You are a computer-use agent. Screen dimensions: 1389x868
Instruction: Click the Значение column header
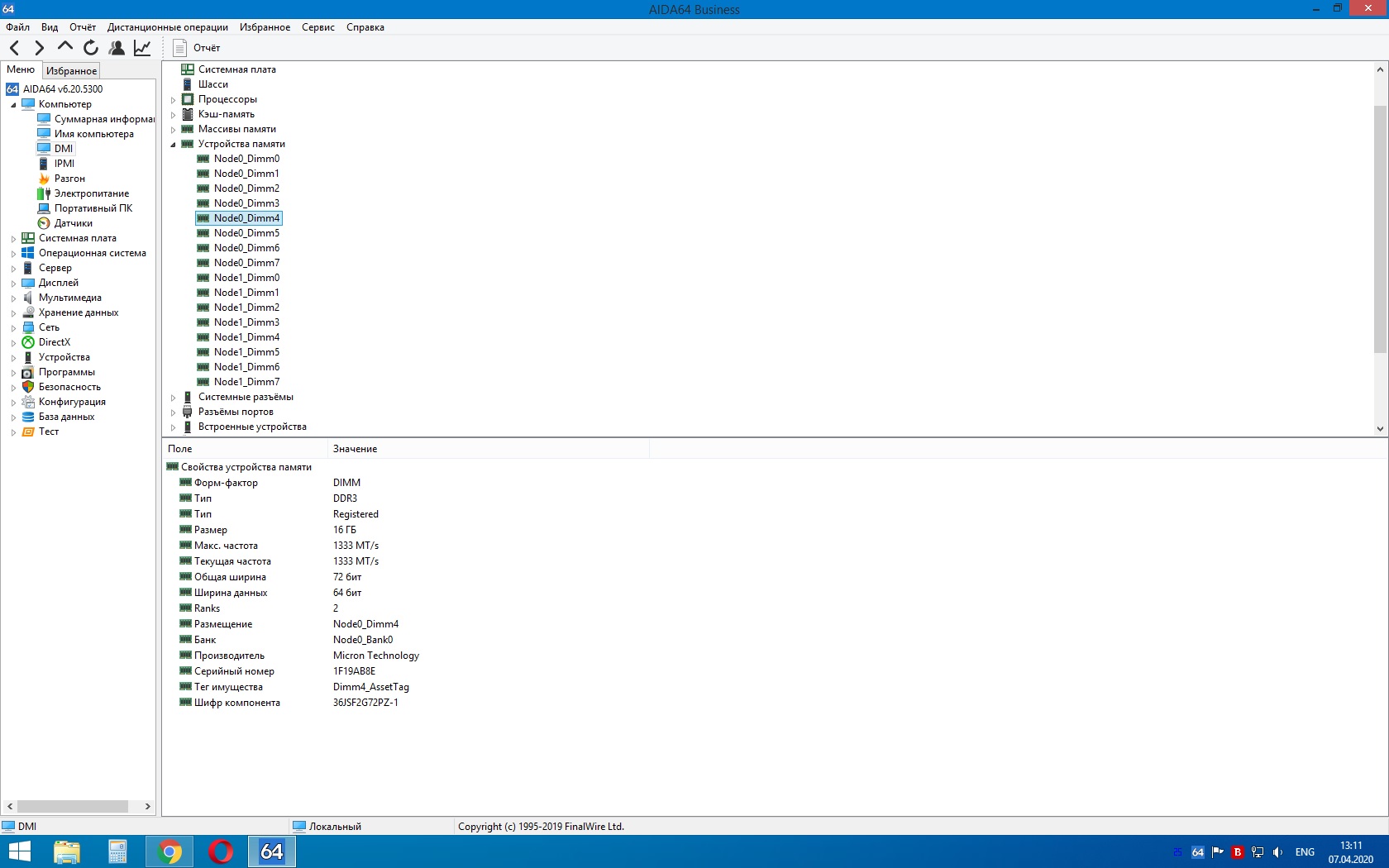488,449
